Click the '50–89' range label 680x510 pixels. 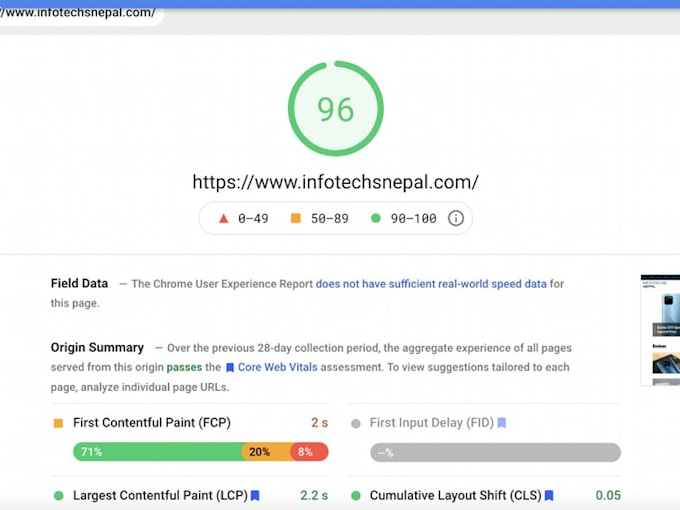tap(330, 218)
